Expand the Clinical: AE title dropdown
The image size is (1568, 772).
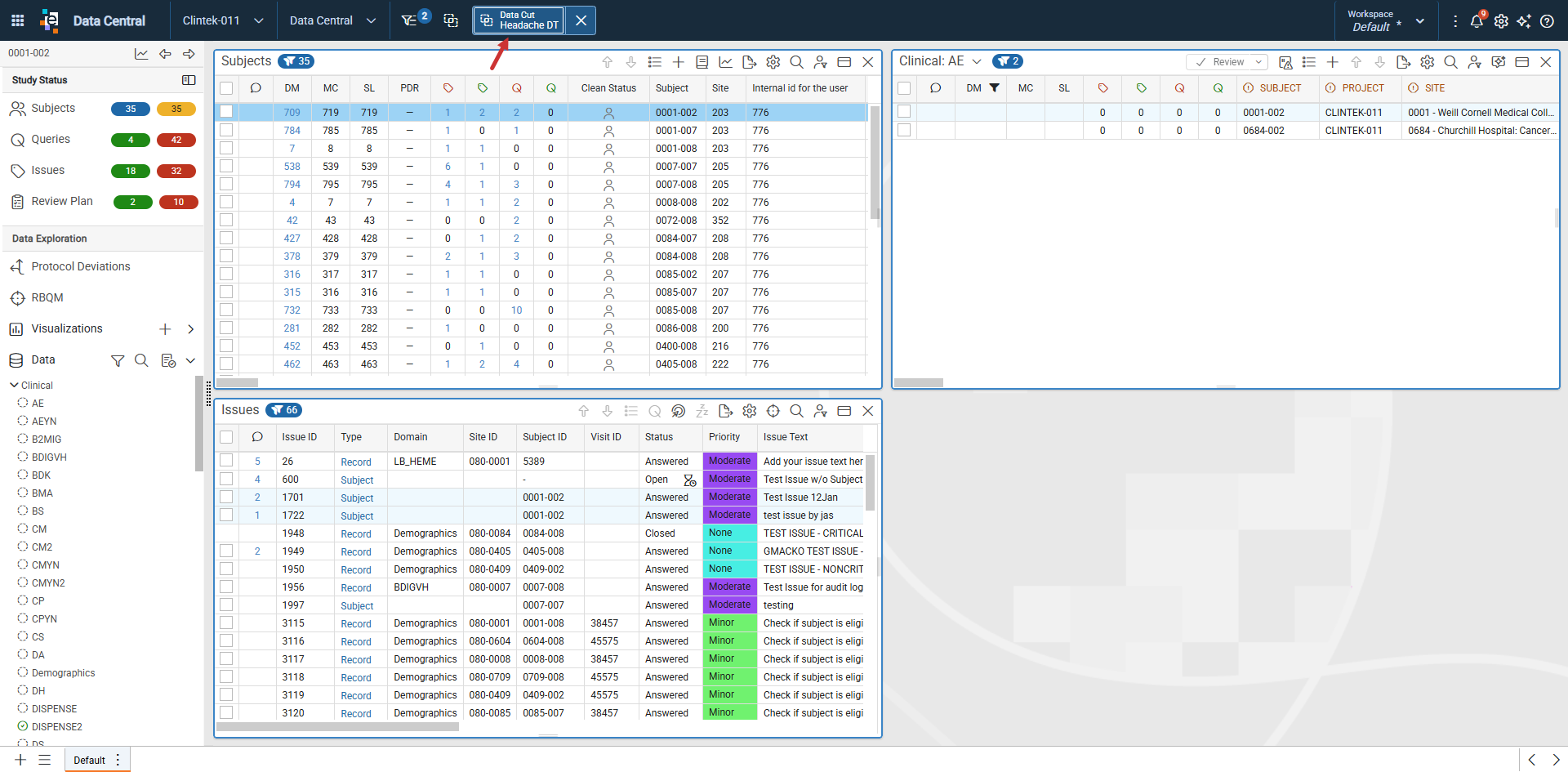tap(977, 62)
